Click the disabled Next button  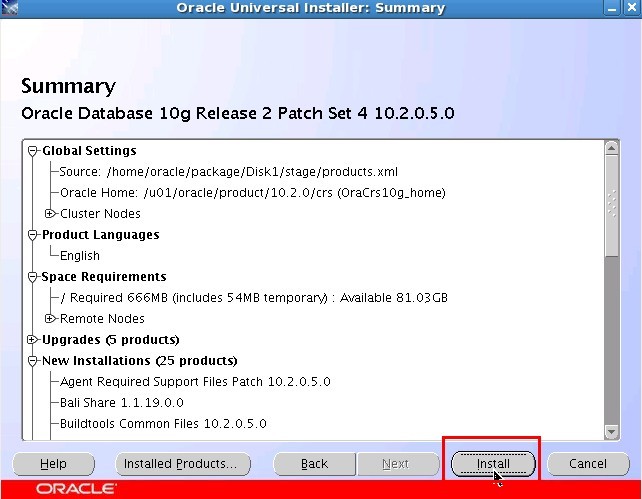pyautogui.click(x=398, y=464)
